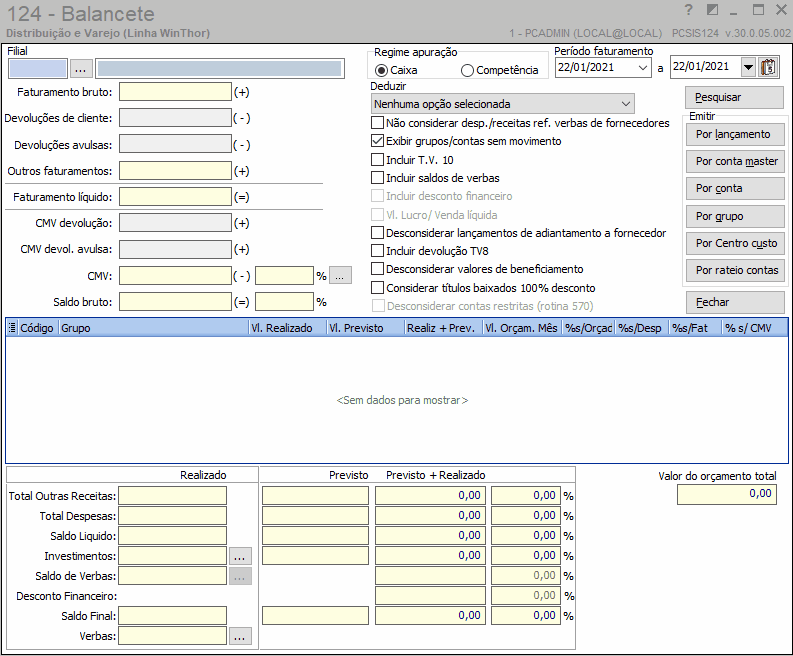This screenshot has width=793, height=656.
Task: Click the CMV value field
Action: 175,276
